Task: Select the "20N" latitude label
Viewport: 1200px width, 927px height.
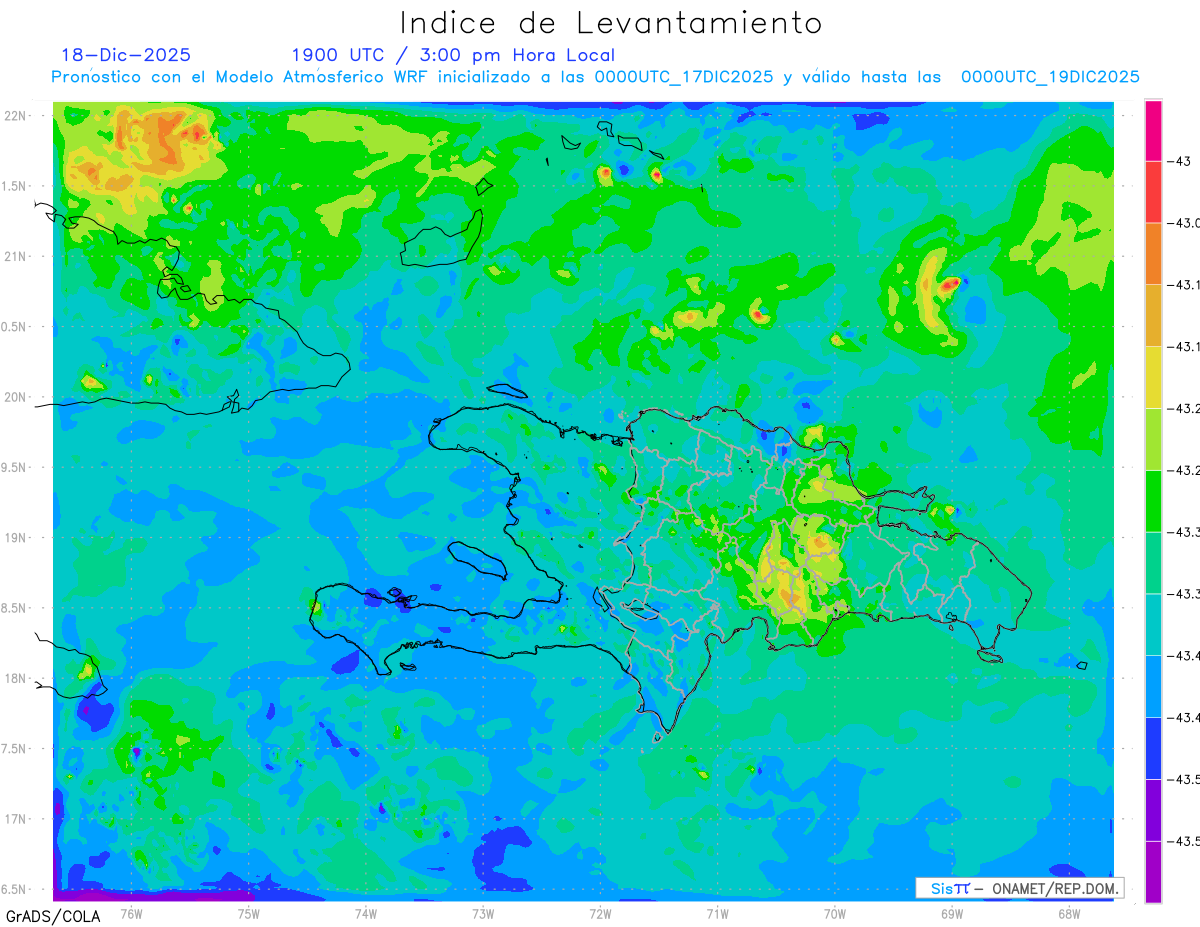Action: tap(17, 397)
